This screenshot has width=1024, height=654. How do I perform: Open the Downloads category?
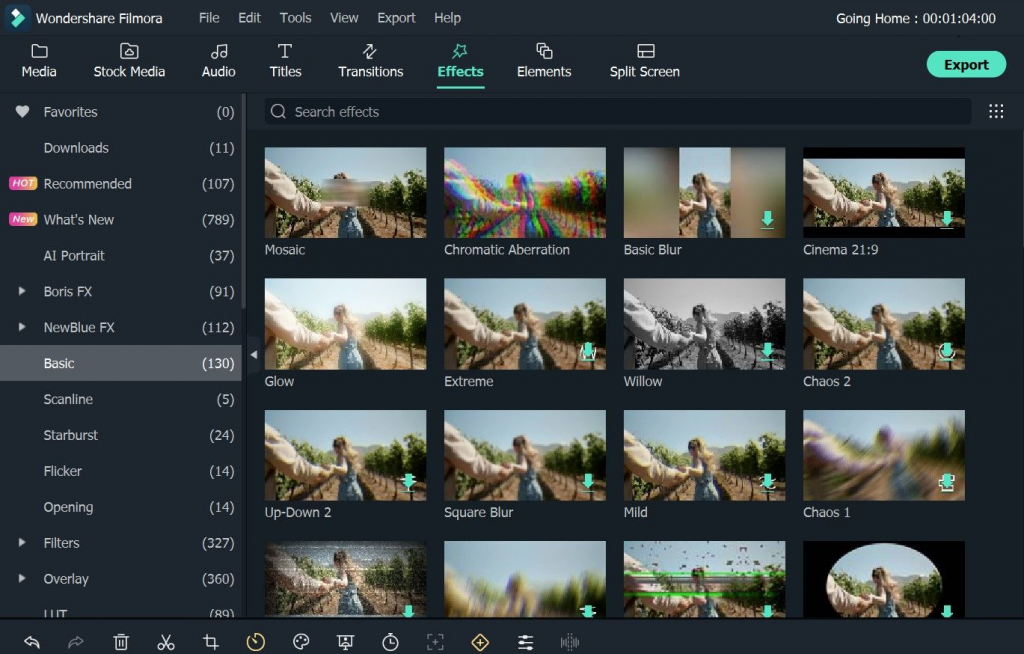pos(121,148)
